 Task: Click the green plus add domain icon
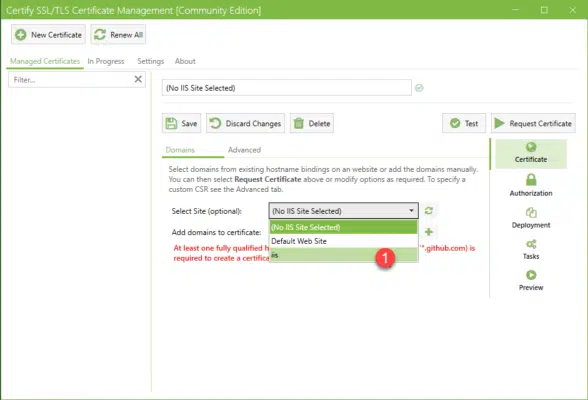(x=429, y=232)
